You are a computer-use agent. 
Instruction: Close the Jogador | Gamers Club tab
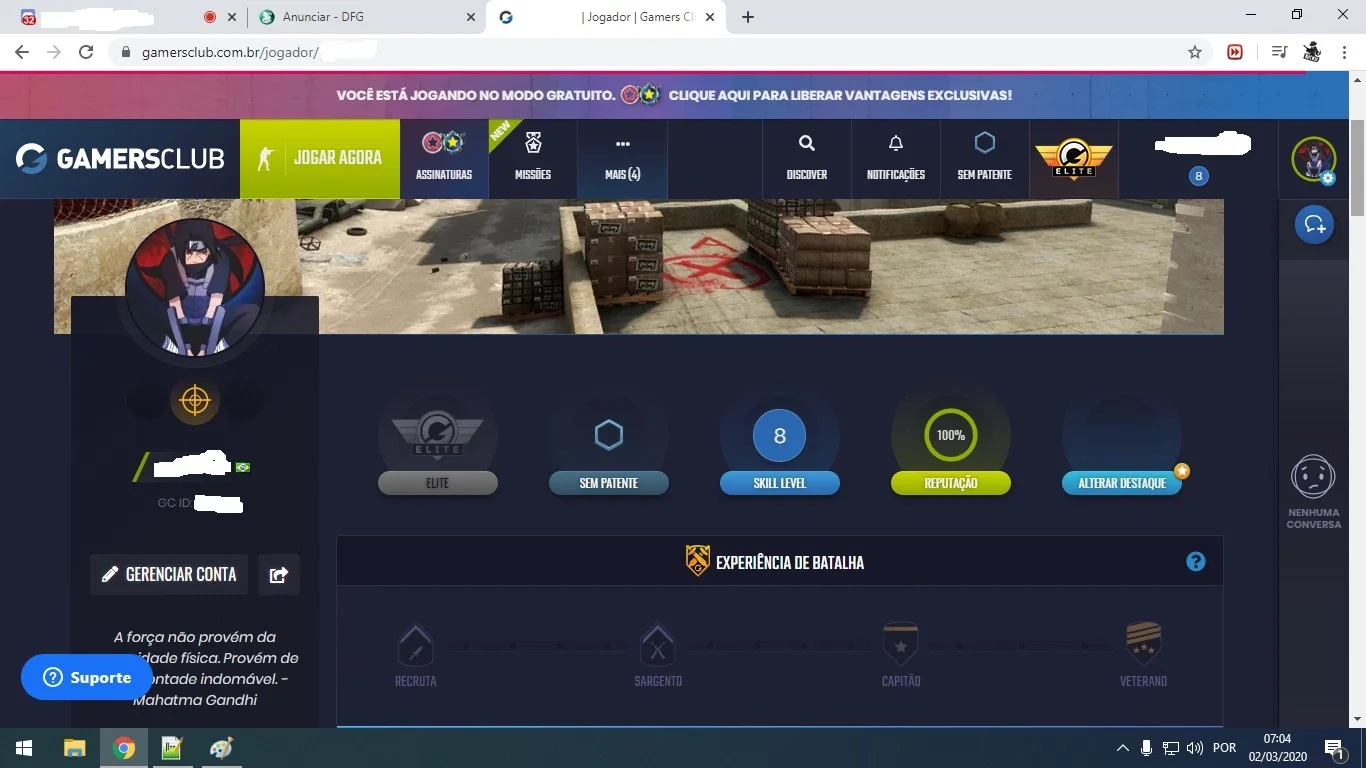(x=710, y=17)
